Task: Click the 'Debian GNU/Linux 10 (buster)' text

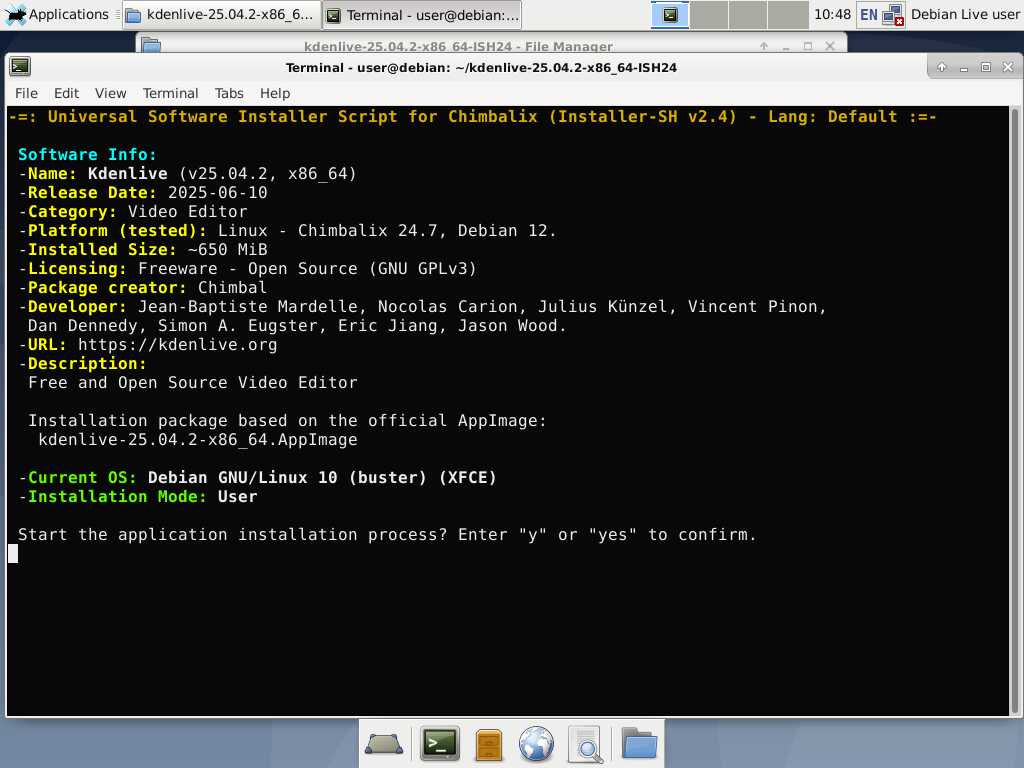Action: [x=287, y=477]
